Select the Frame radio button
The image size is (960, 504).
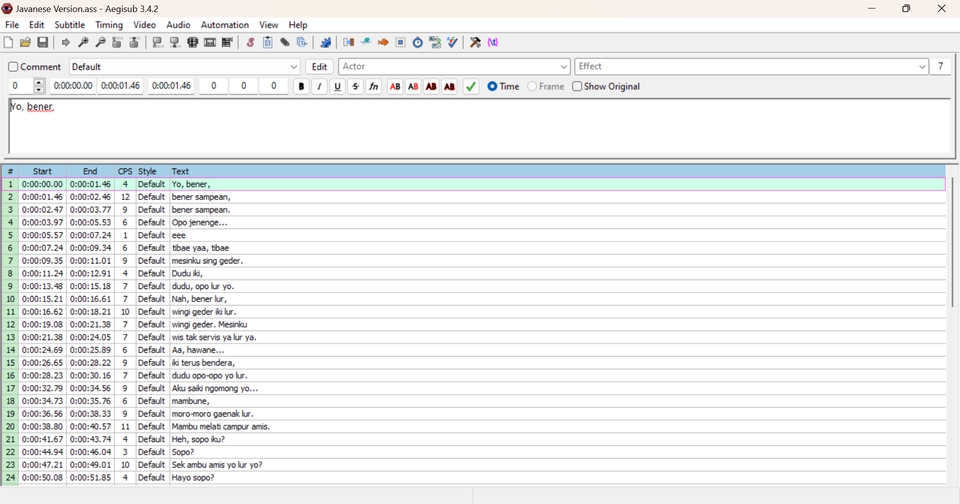click(x=533, y=87)
